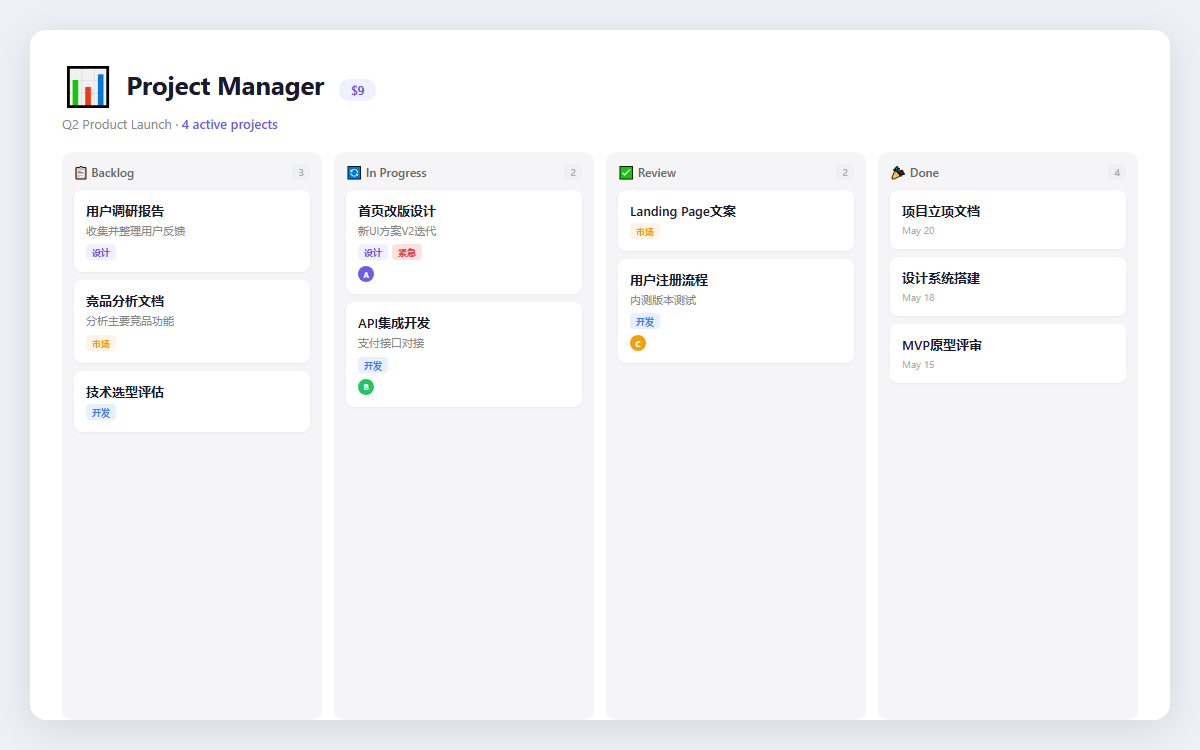Screen dimensions: 1200x750
Task: Click the Backlog column title
Action: coord(112,173)
